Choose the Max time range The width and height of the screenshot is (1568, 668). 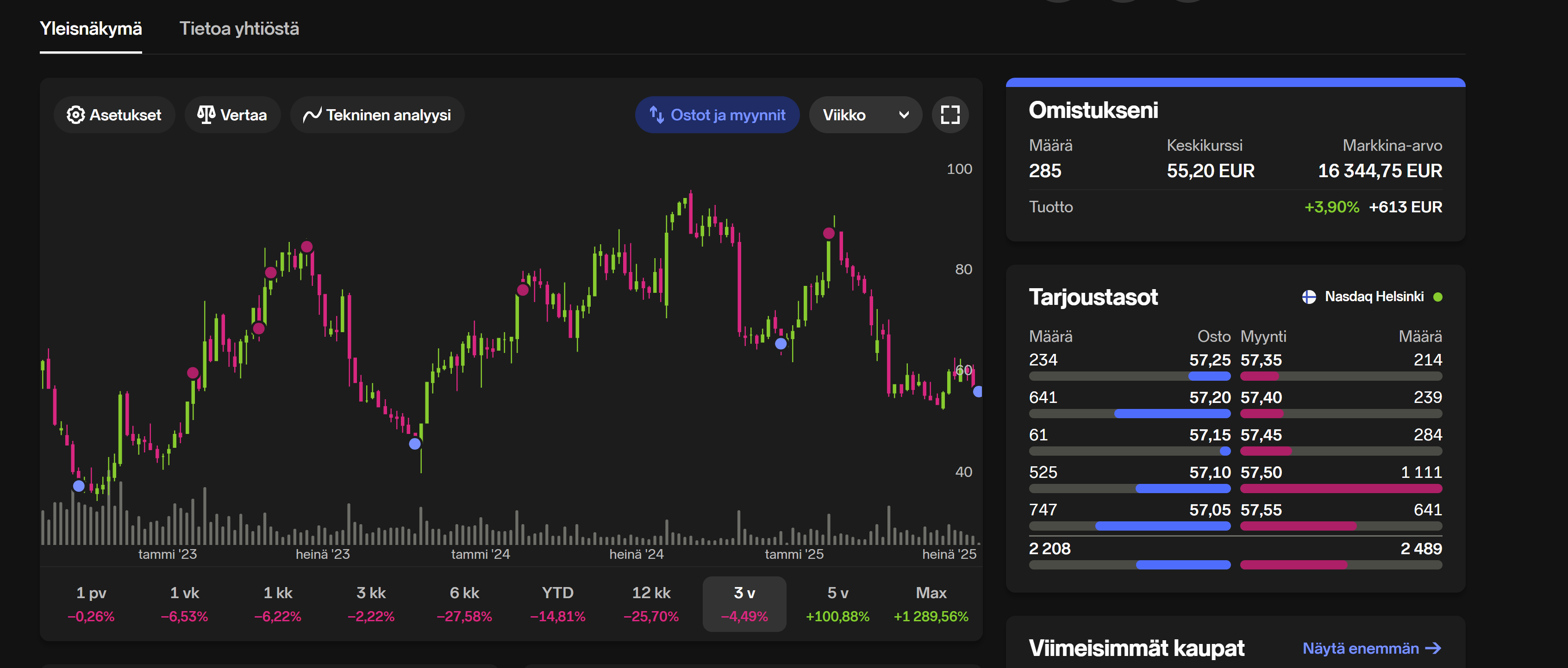tap(931, 604)
